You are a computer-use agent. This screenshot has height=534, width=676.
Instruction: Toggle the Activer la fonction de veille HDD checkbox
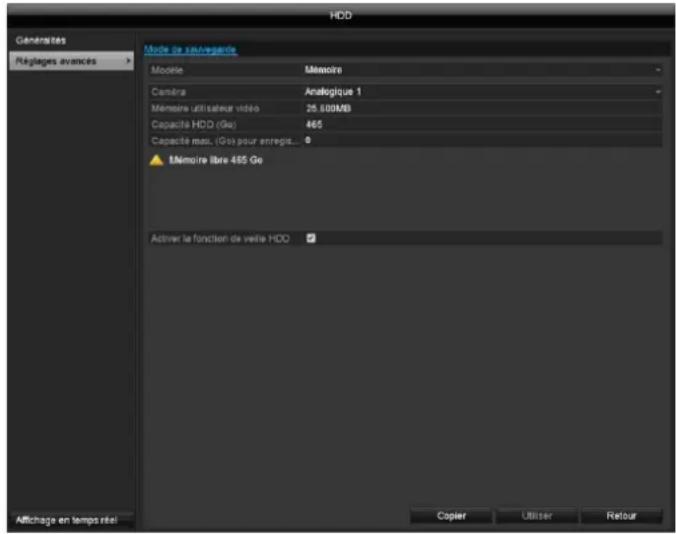point(311,238)
